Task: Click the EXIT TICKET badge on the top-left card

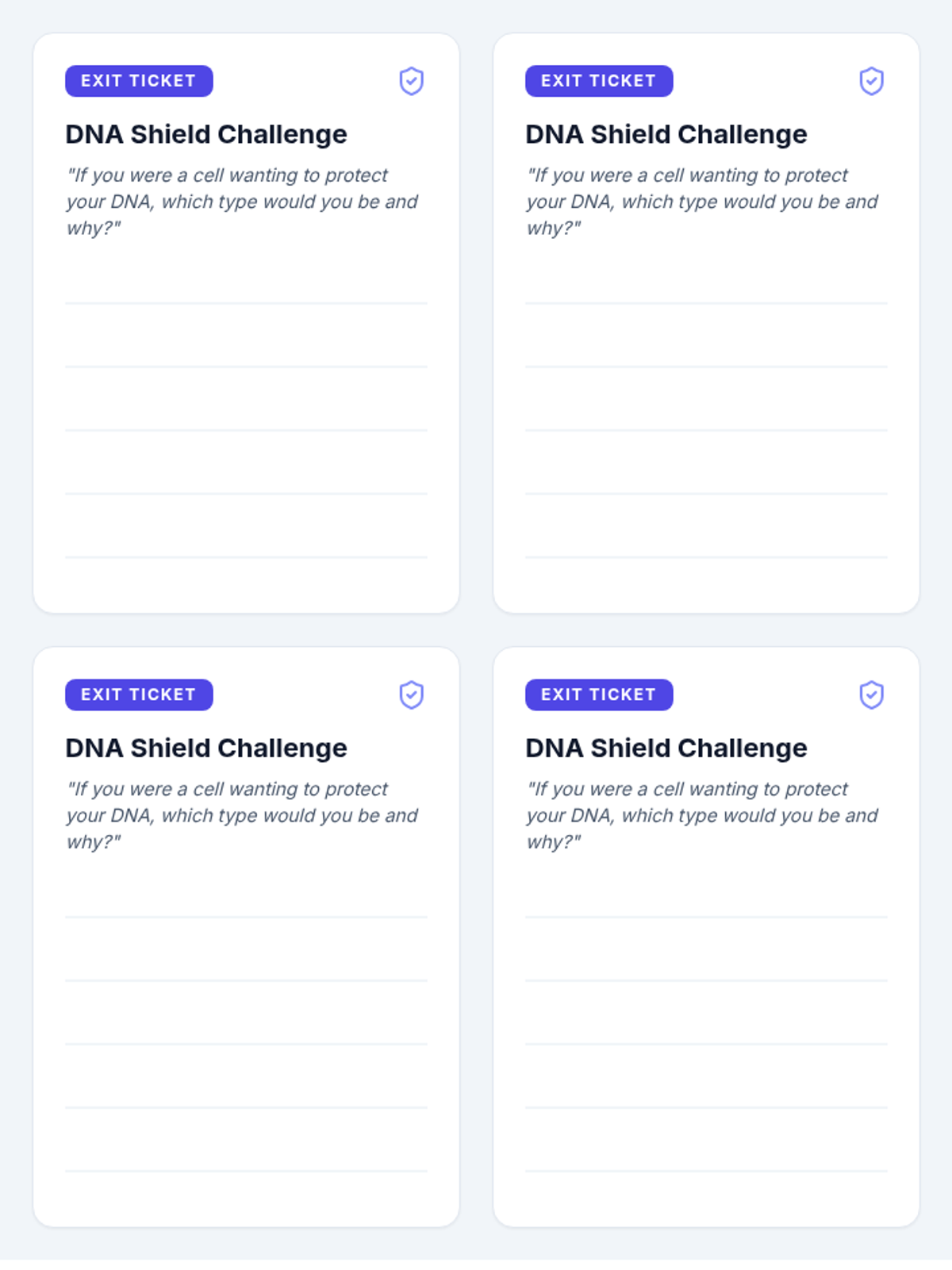Action: coord(139,81)
